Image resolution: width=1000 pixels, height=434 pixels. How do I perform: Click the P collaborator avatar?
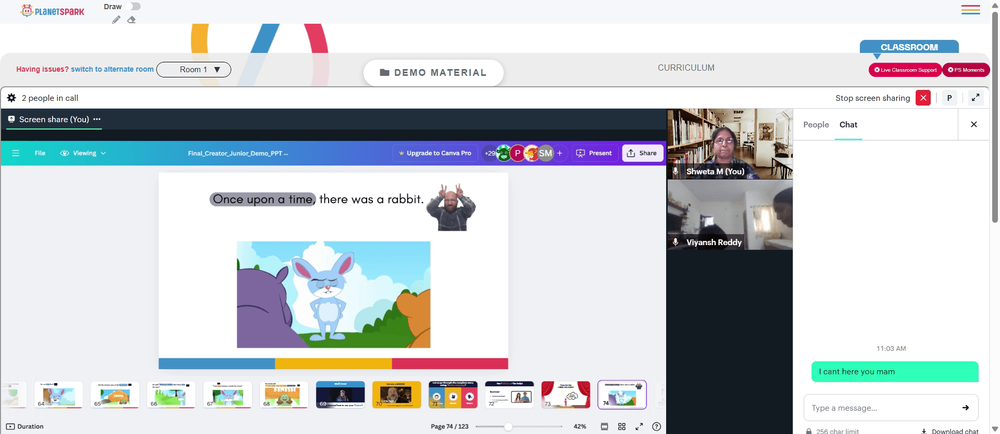pyautogui.click(x=517, y=153)
